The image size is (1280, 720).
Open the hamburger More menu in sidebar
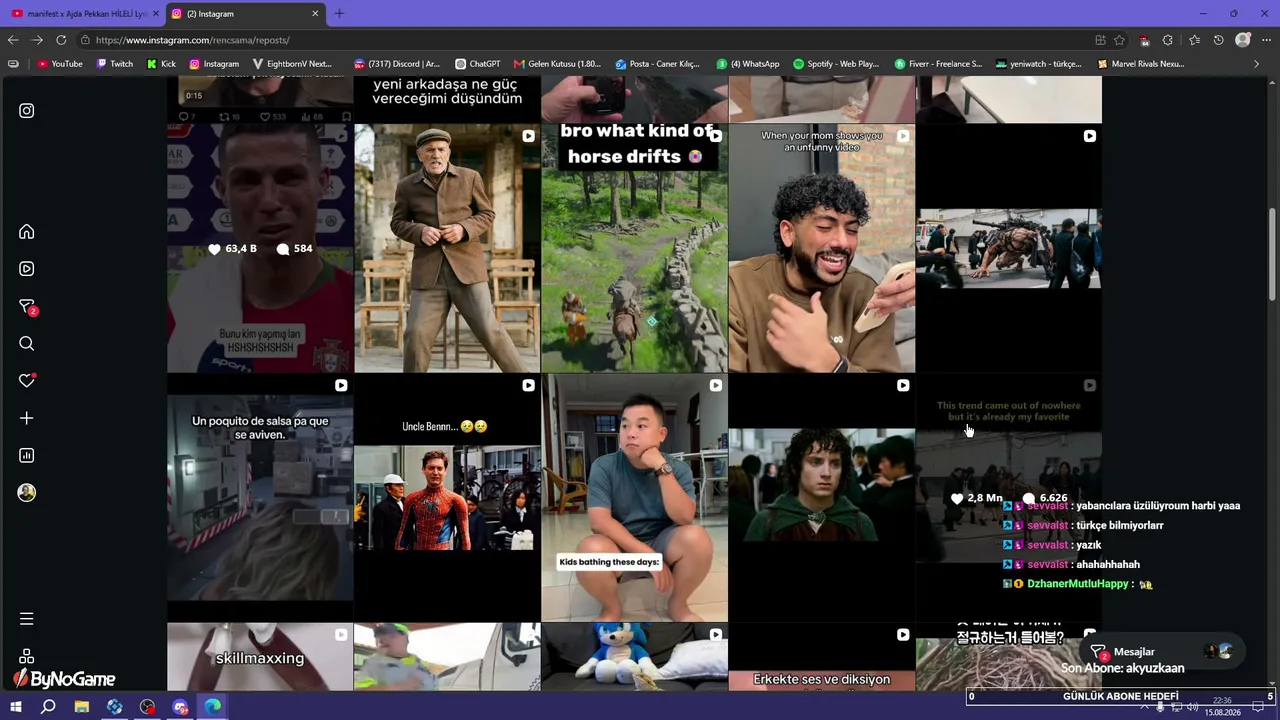[x=27, y=619]
